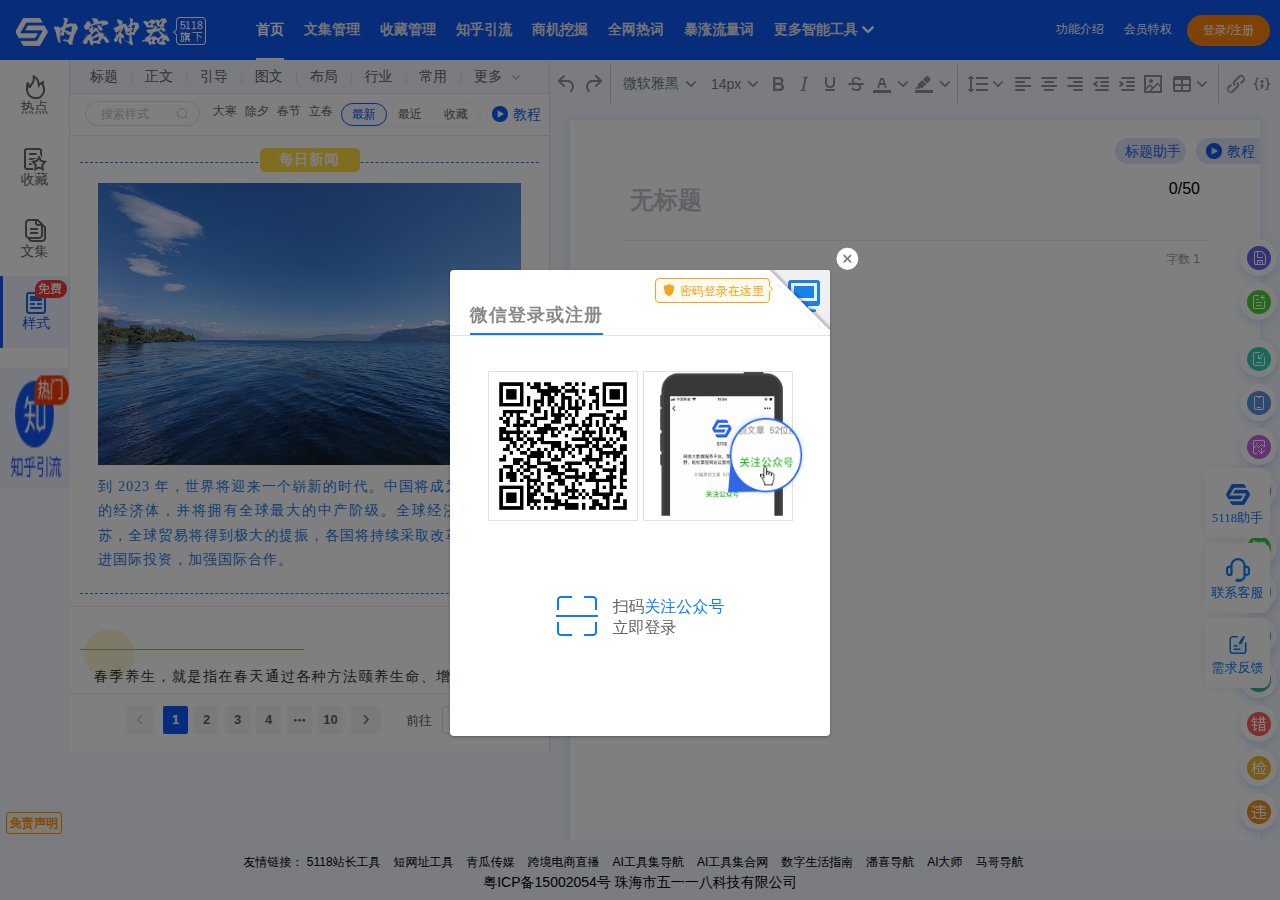The width and height of the screenshot is (1280, 900).
Task: Go to 知乎引流 in top navigation
Action: [484, 30]
